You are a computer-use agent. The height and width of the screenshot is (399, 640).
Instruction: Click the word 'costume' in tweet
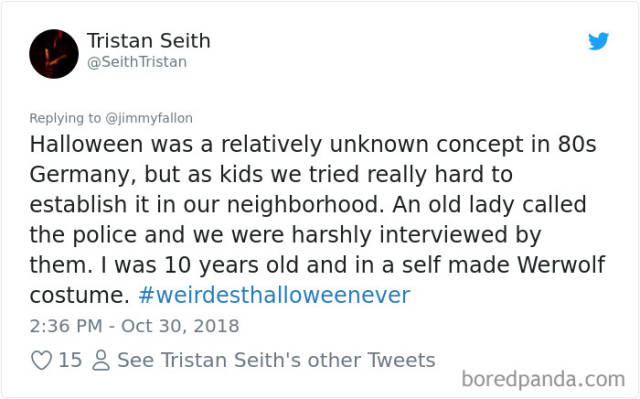click(x=79, y=295)
